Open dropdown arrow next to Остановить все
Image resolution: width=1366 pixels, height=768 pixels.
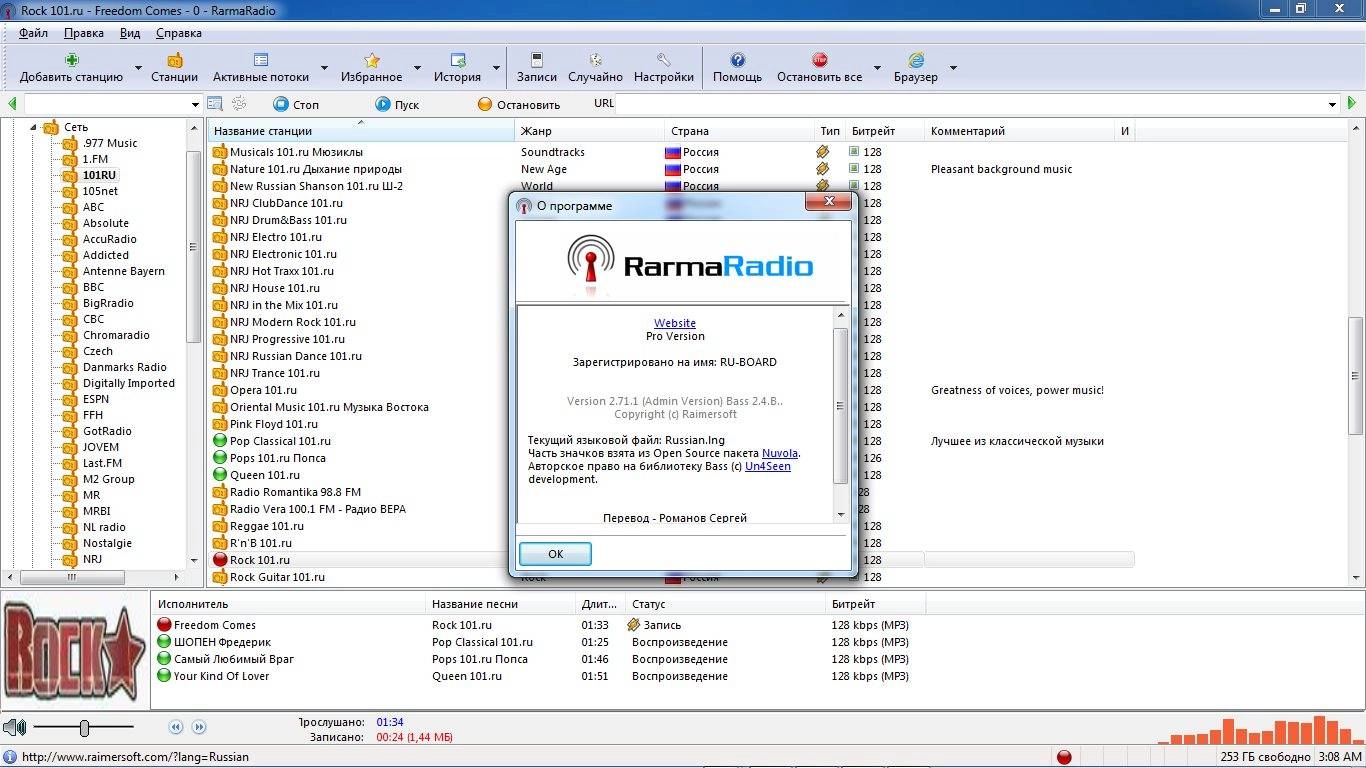[x=877, y=68]
